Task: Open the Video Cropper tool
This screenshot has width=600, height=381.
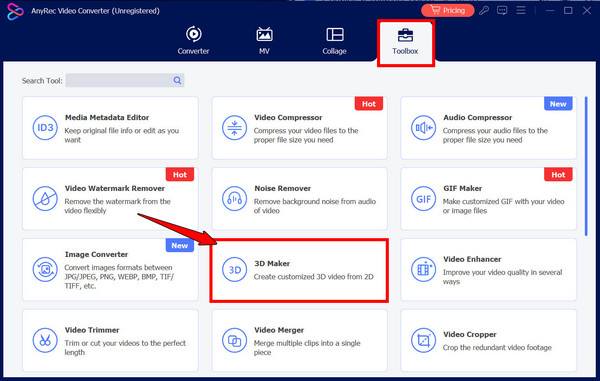Action: pos(488,340)
